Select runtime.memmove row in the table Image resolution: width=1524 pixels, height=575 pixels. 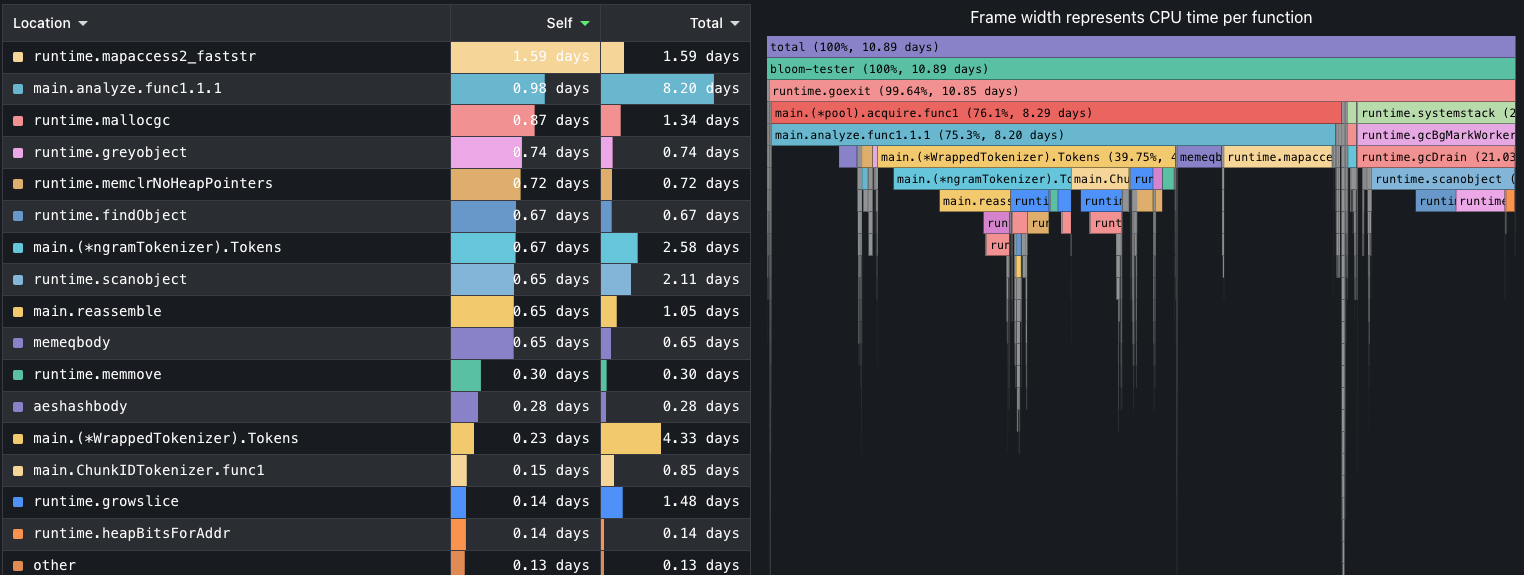coord(376,375)
